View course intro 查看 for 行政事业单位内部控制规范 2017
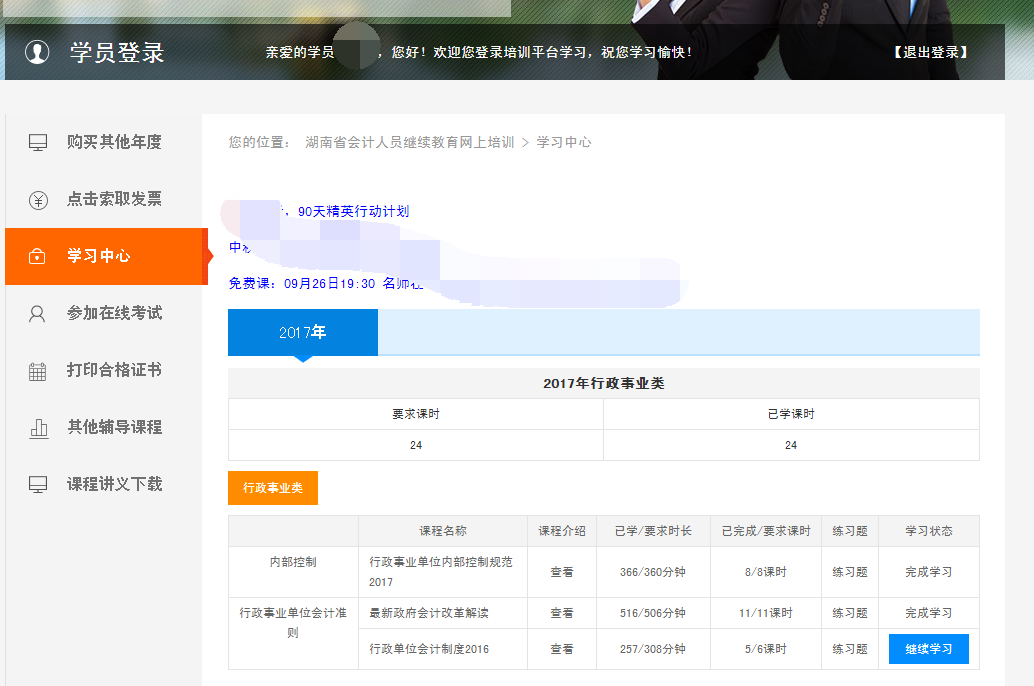Image resolution: width=1034 pixels, height=686 pixels. coord(562,572)
